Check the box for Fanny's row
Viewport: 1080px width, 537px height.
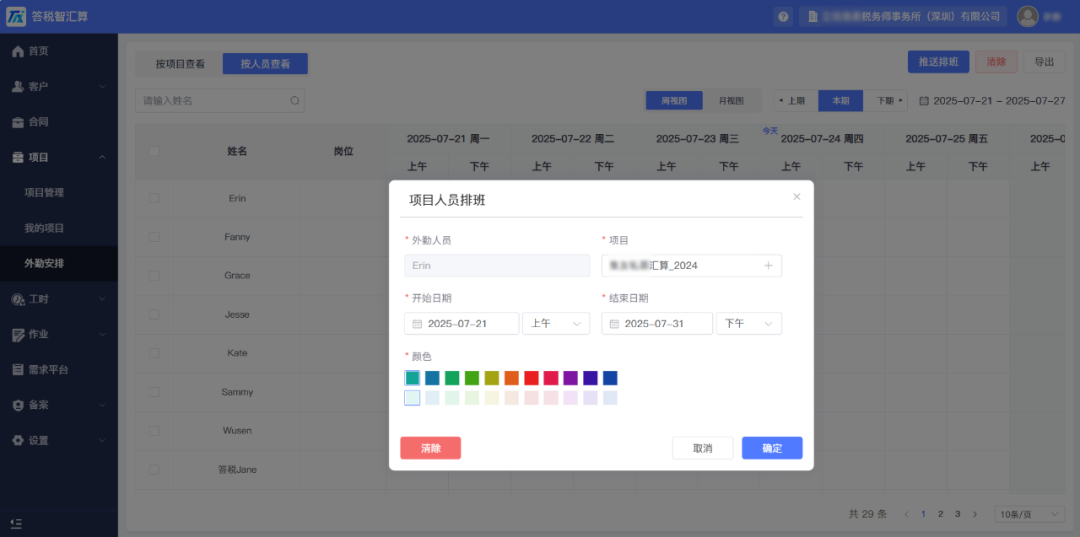point(154,237)
